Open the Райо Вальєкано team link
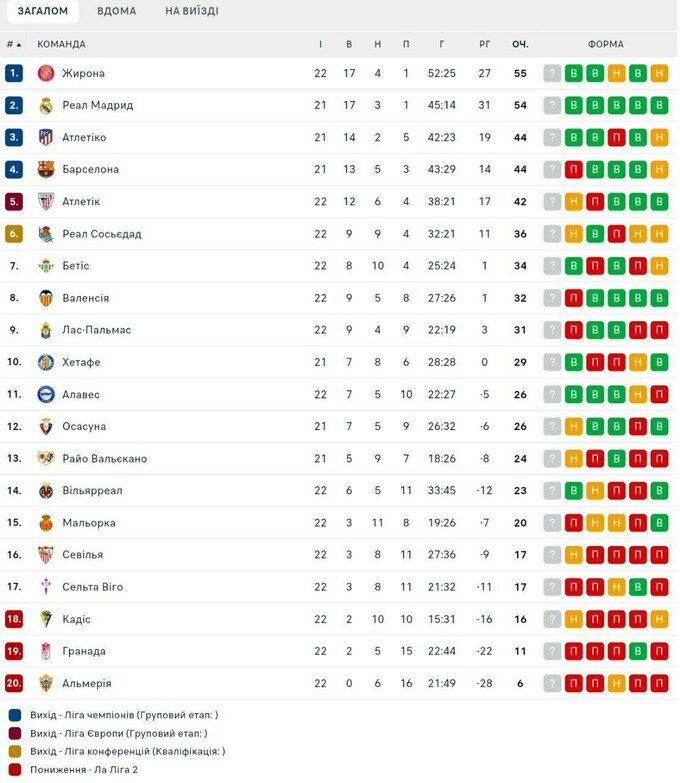Screen dimensions: 680x783 pyautogui.click(x=104, y=459)
